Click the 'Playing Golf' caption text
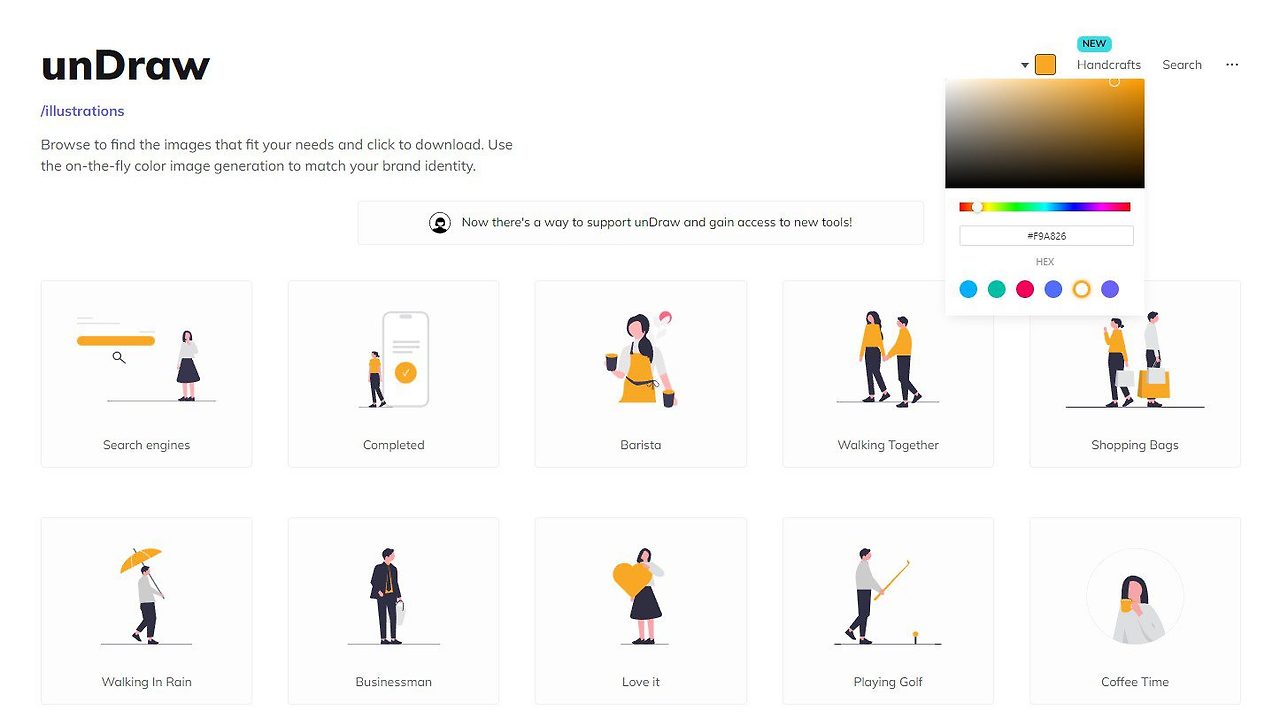The height and width of the screenshot is (718, 1280). [x=888, y=682]
